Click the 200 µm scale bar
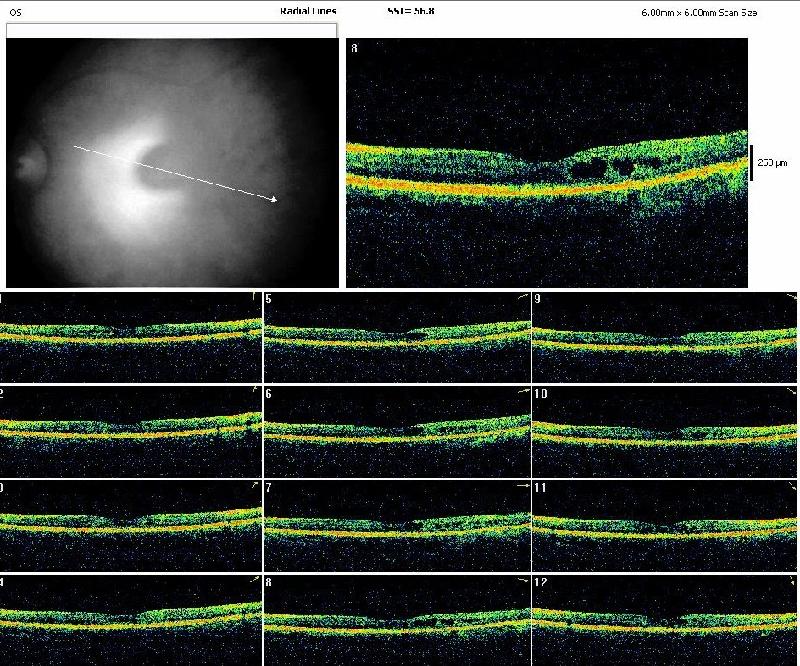 click(751, 162)
